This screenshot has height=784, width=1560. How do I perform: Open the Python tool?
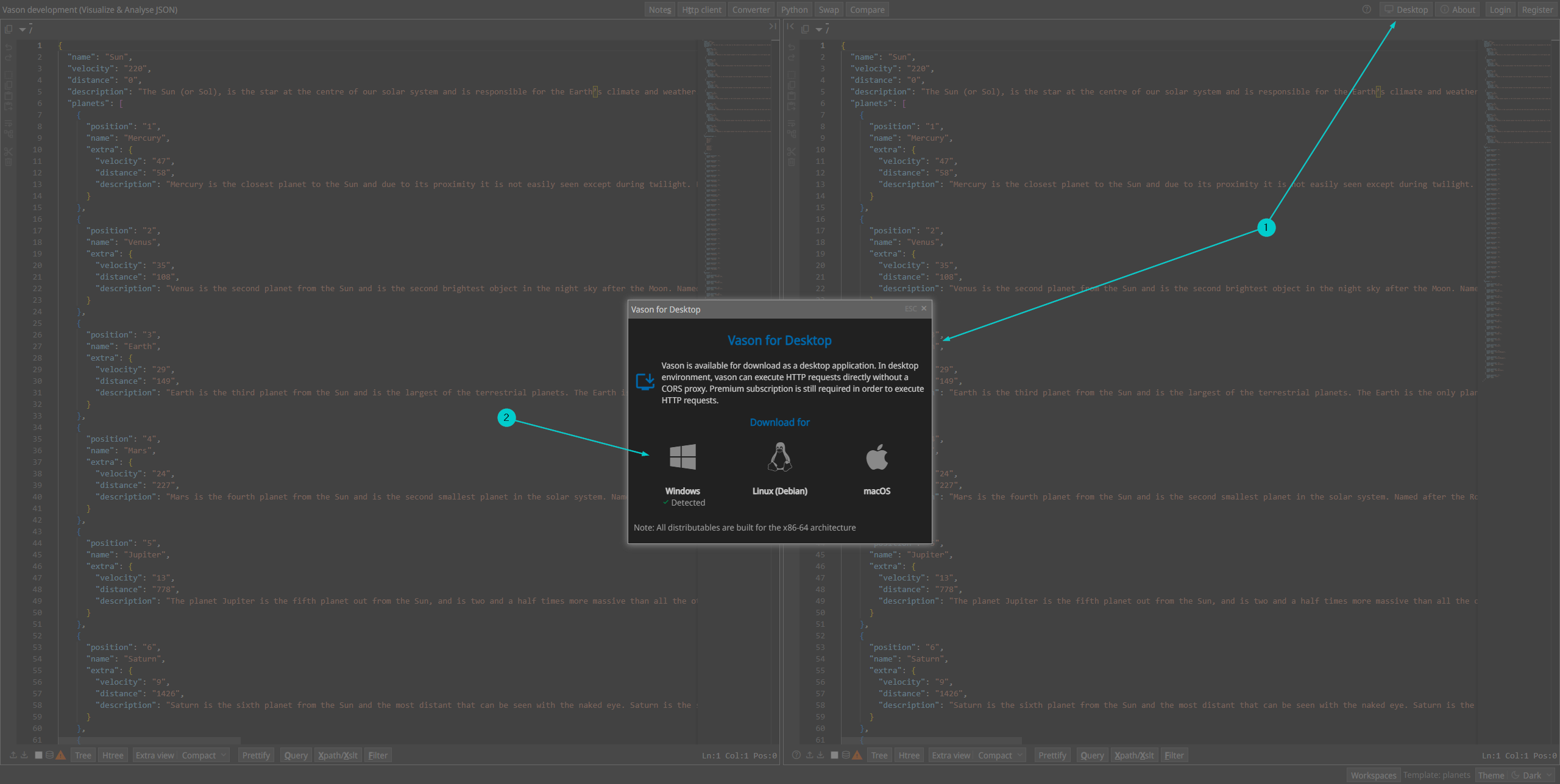pos(795,10)
